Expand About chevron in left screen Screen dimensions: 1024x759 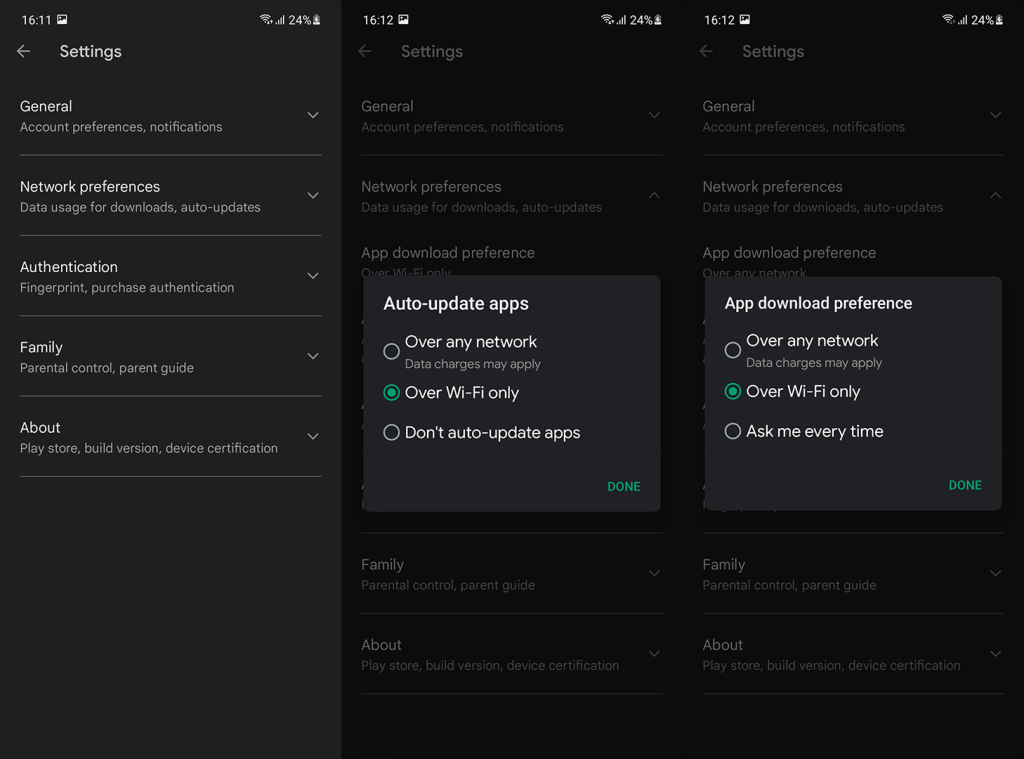point(313,437)
